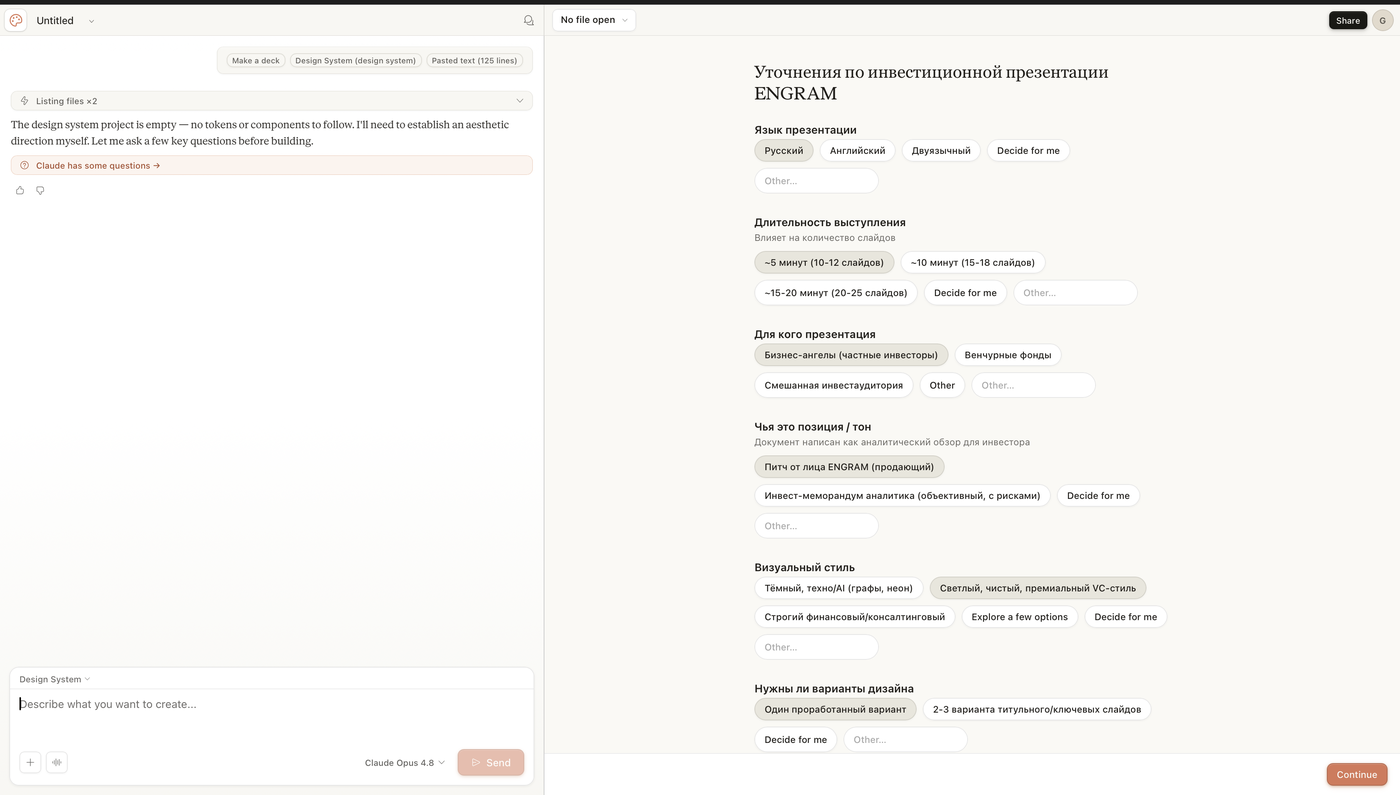Give thumbs up to the response
1400x795 pixels.
20,190
